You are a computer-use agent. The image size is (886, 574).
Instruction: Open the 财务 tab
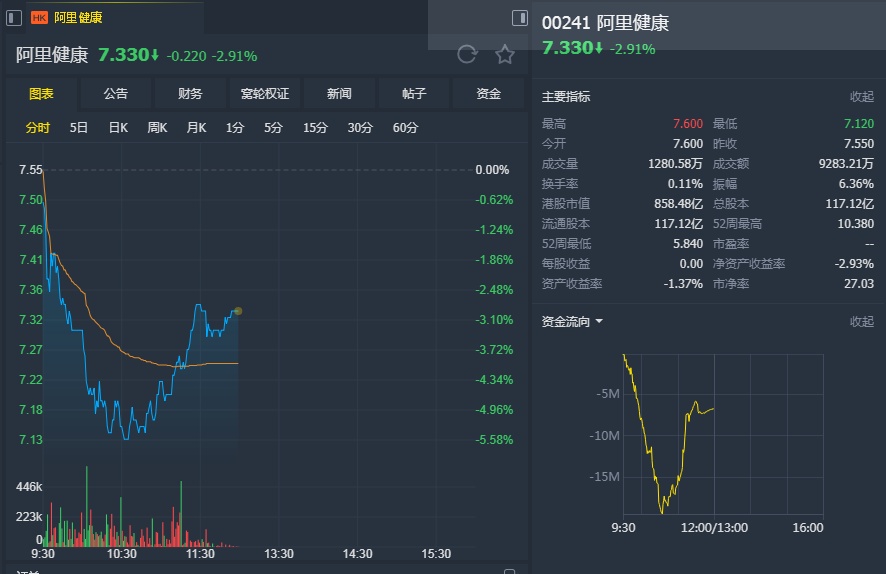point(190,94)
